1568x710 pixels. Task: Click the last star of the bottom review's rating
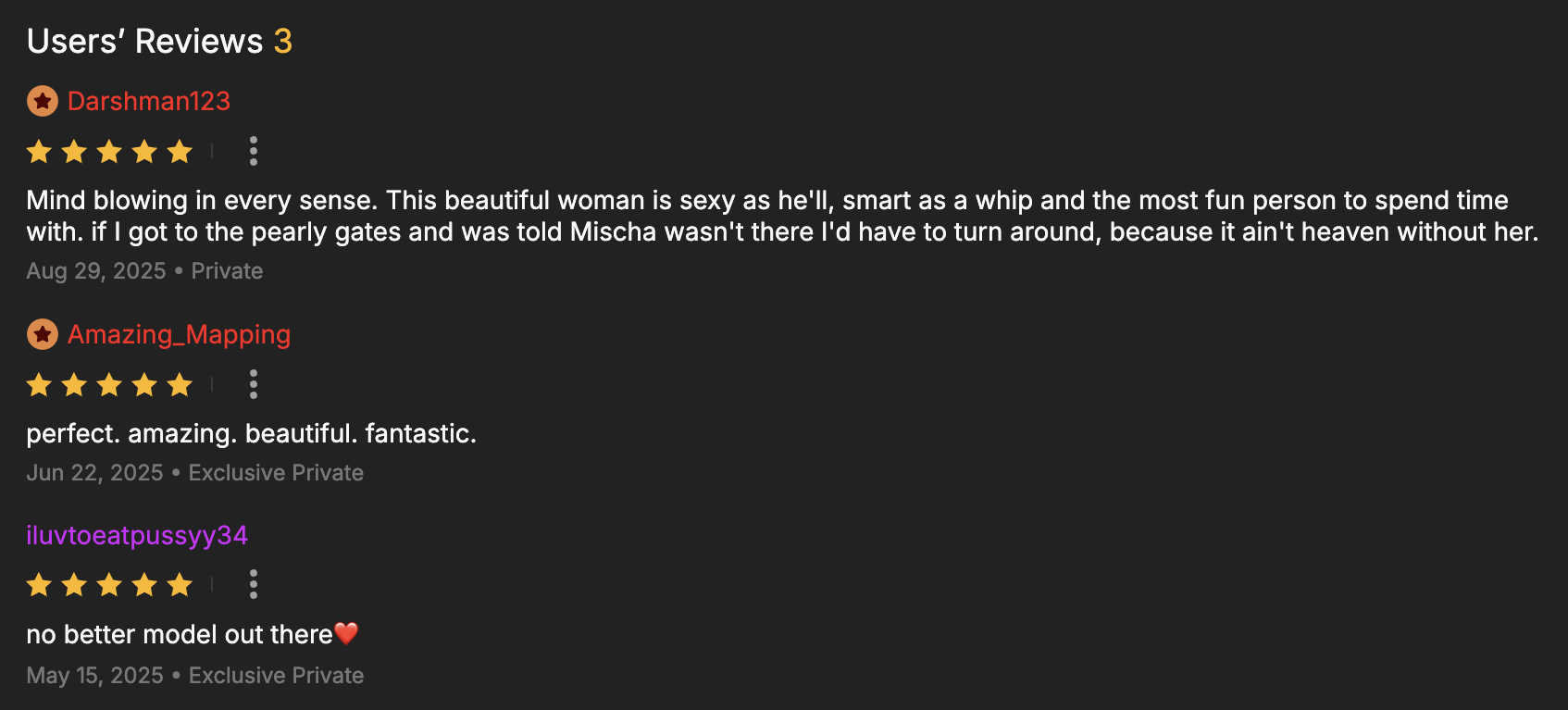click(x=180, y=584)
